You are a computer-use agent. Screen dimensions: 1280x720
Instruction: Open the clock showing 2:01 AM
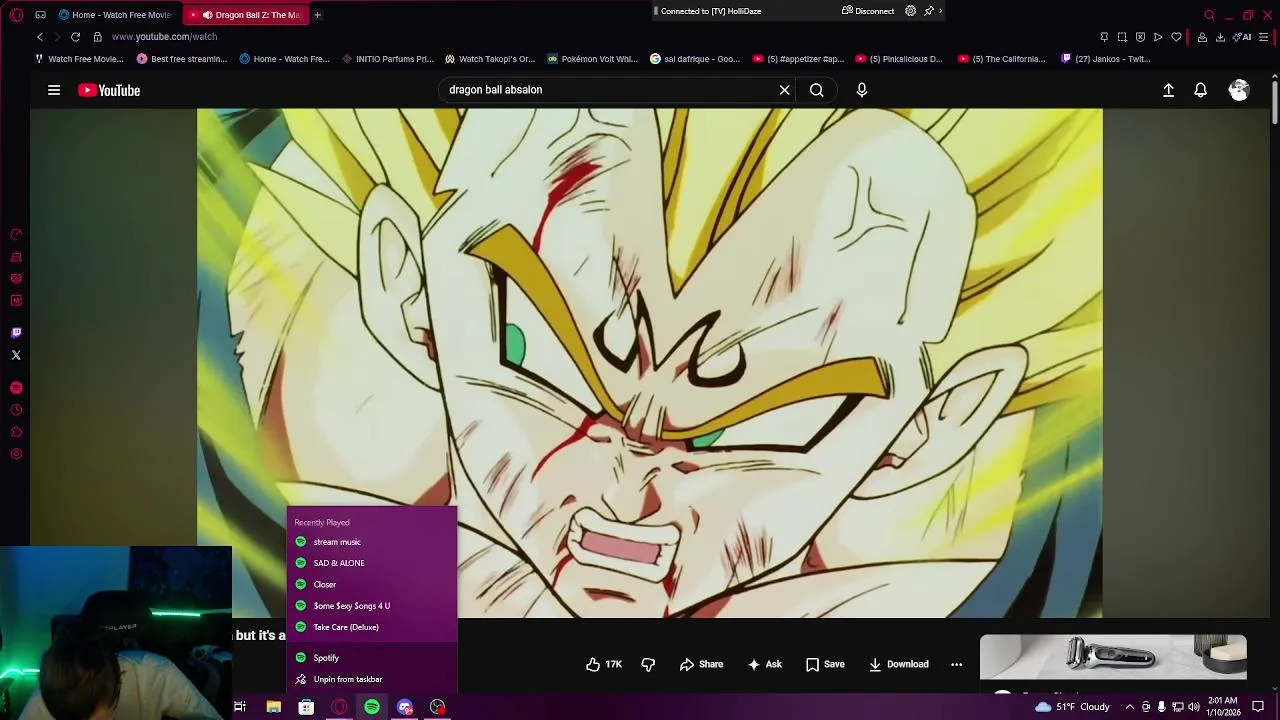(1222, 707)
